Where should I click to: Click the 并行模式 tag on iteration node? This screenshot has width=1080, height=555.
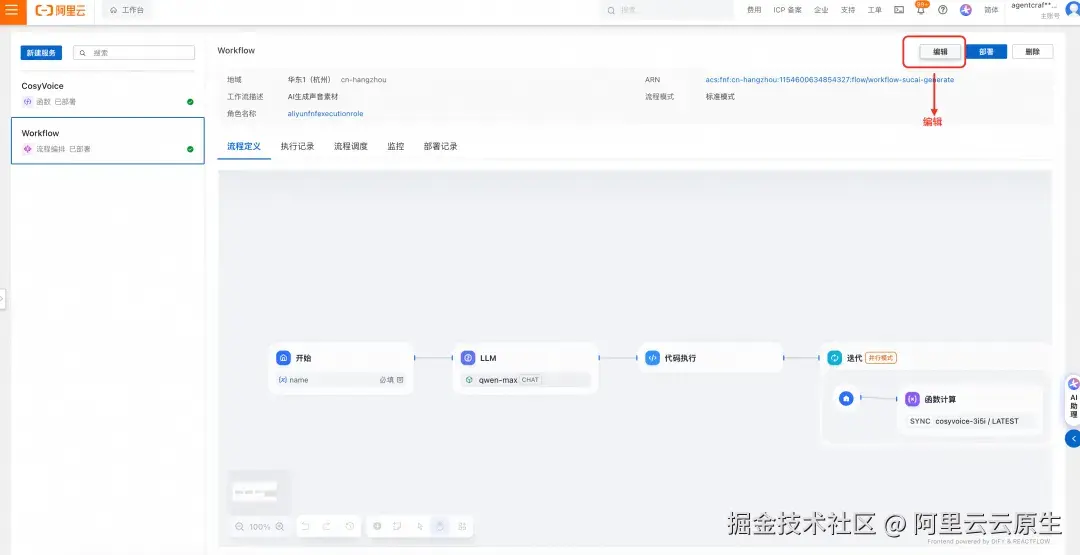(881, 358)
